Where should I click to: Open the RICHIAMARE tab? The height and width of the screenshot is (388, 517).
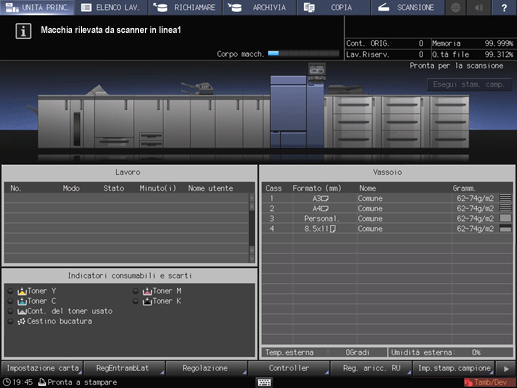point(185,7)
